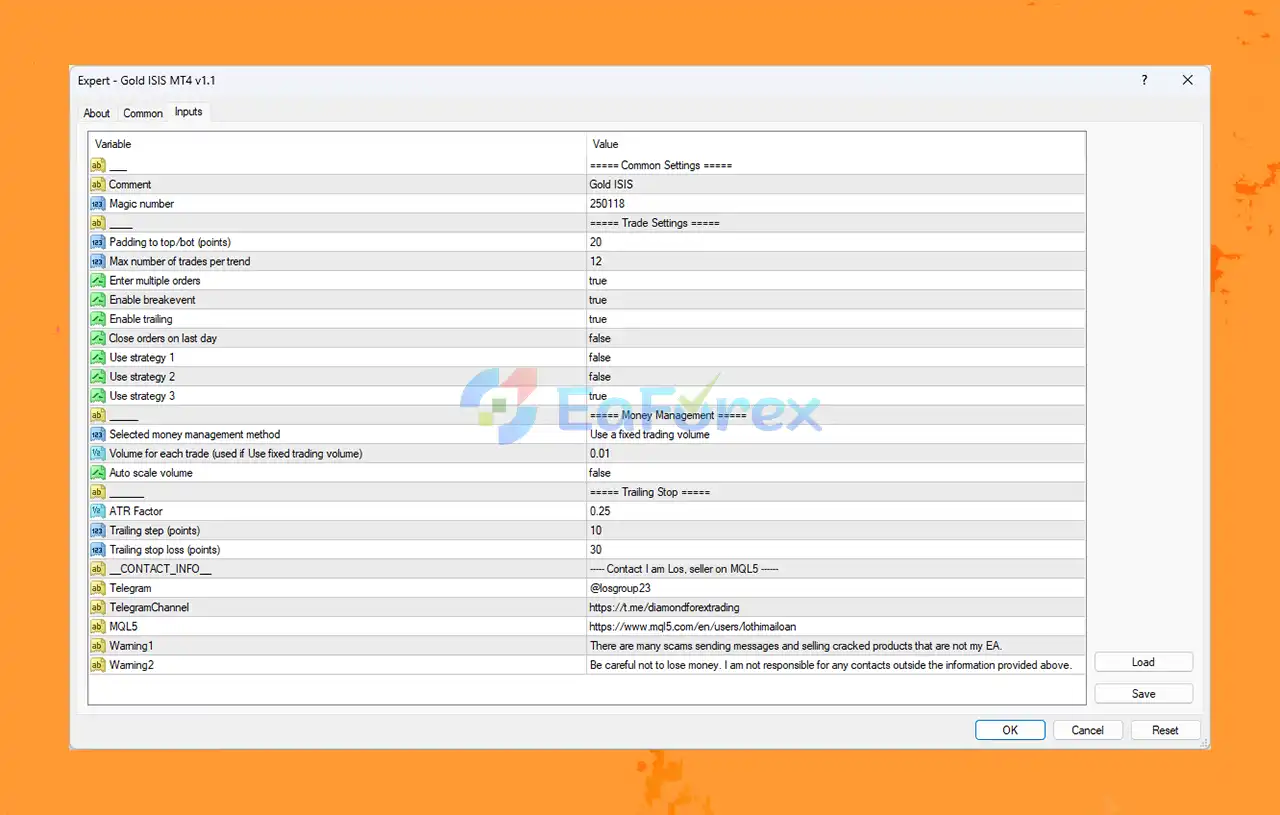
Task: Click the icon beside Telegram variable
Action: 98,588
